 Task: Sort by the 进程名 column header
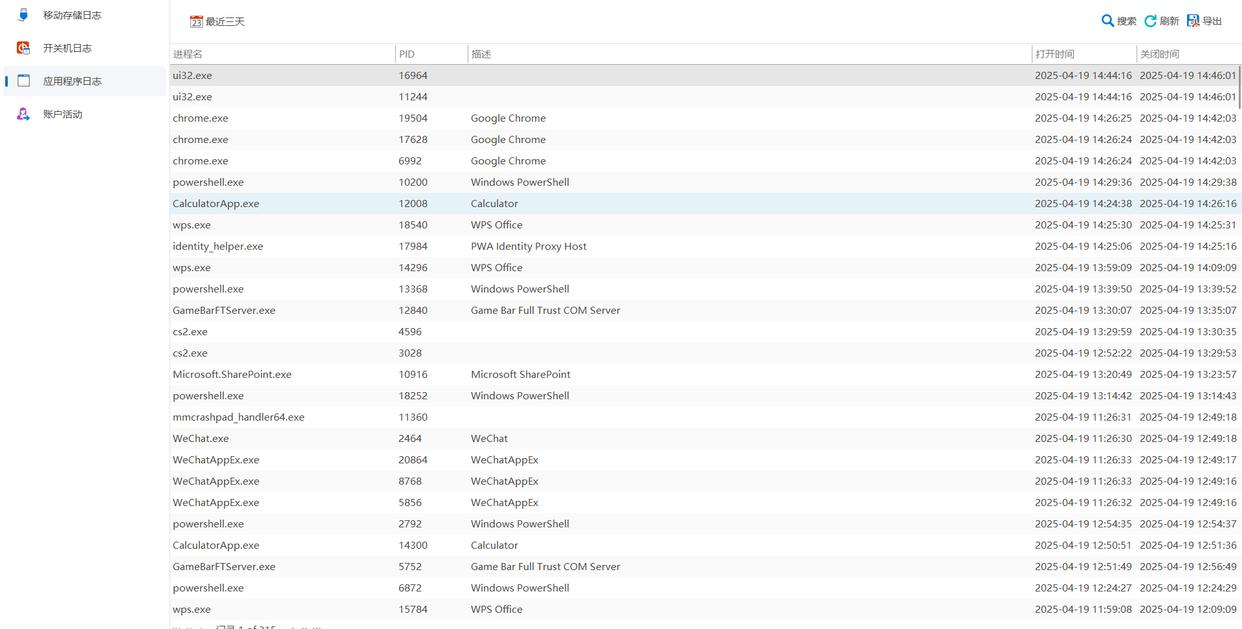tap(187, 54)
